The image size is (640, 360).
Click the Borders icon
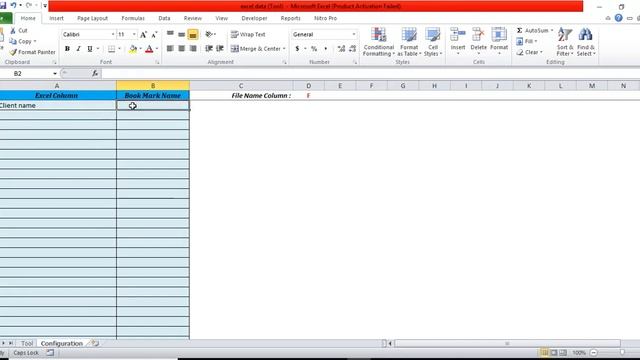[x=111, y=49]
